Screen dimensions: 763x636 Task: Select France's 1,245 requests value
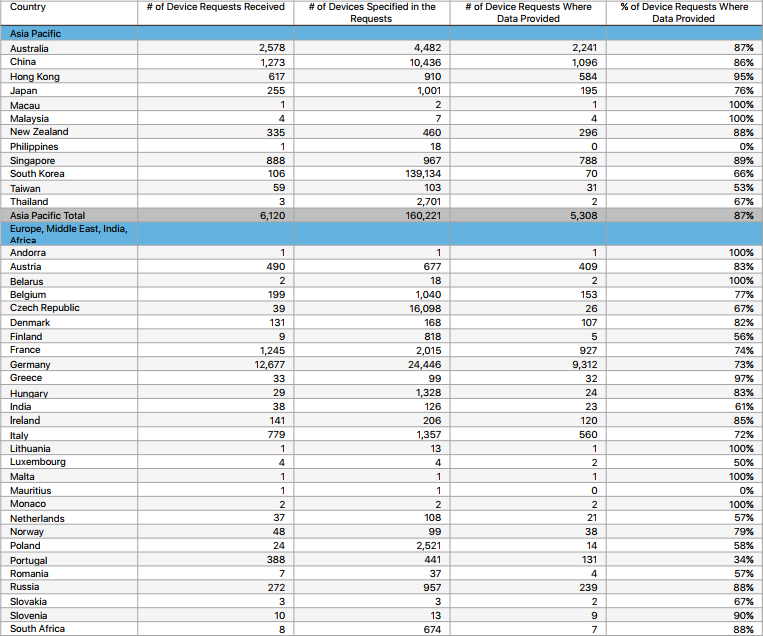[272, 350]
